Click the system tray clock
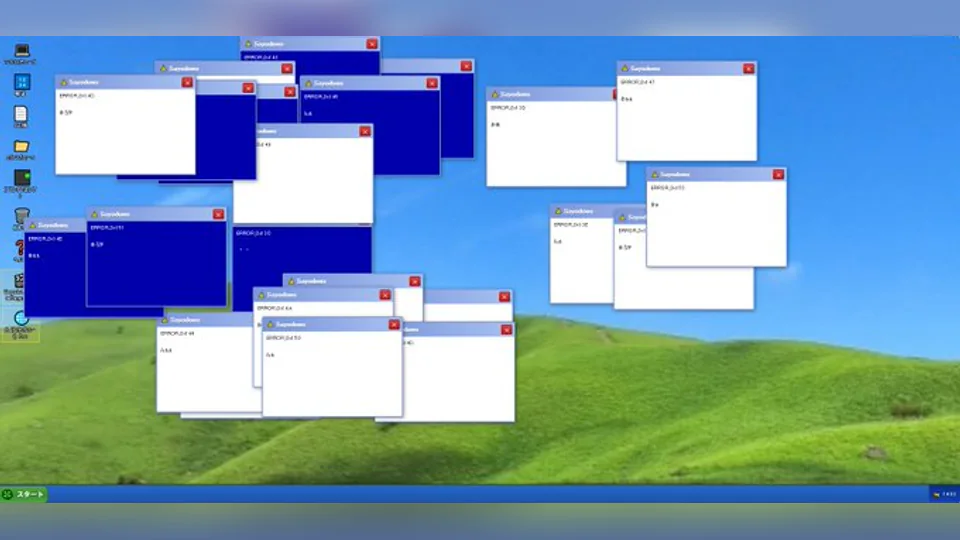 tap(949, 494)
